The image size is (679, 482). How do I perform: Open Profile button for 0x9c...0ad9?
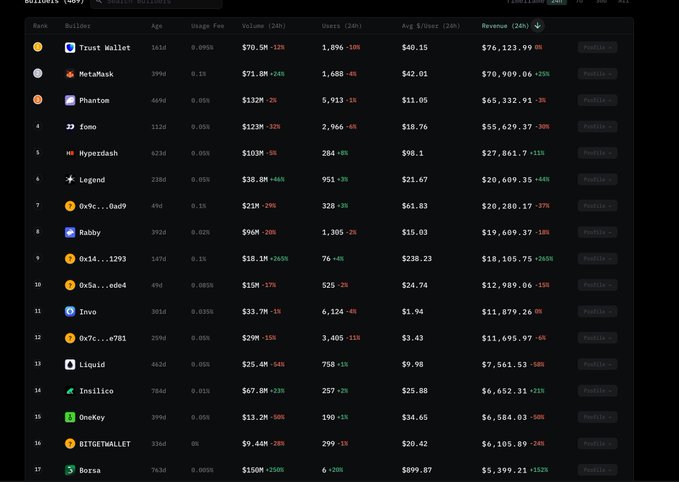pyautogui.click(x=597, y=206)
